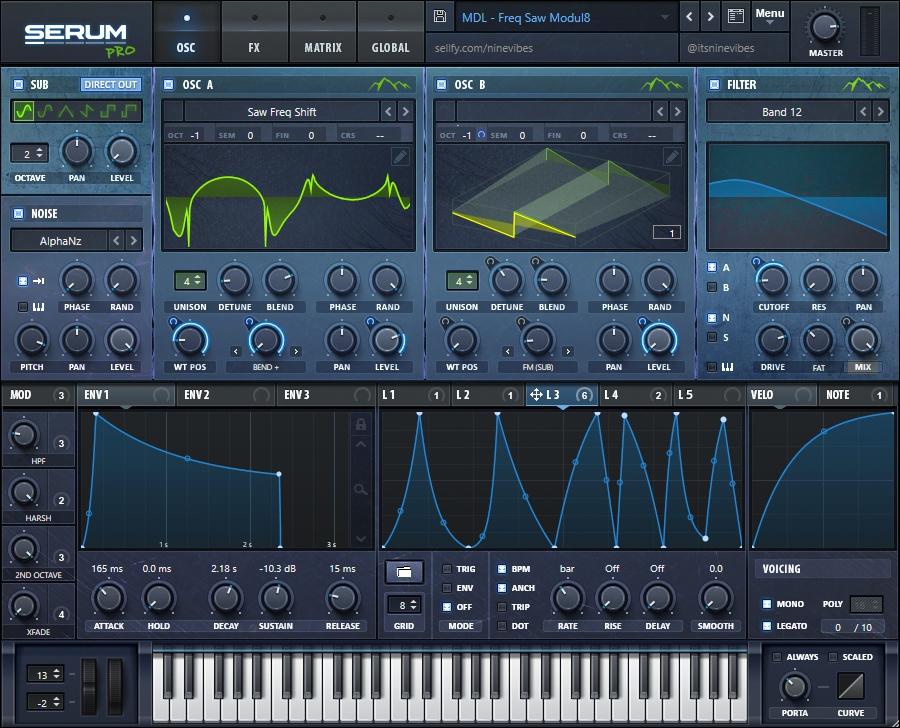This screenshot has width=900, height=728.
Task: Click the pitch bend wheel
Action: [x=89, y=687]
